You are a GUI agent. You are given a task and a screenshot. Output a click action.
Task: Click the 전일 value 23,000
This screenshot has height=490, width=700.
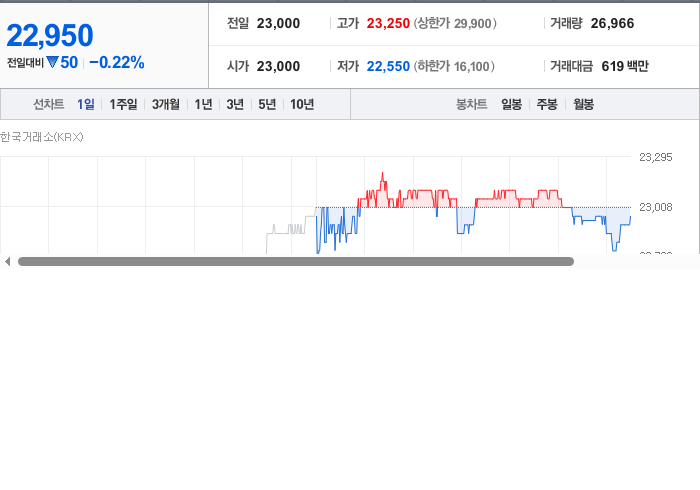[x=278, y=23]
